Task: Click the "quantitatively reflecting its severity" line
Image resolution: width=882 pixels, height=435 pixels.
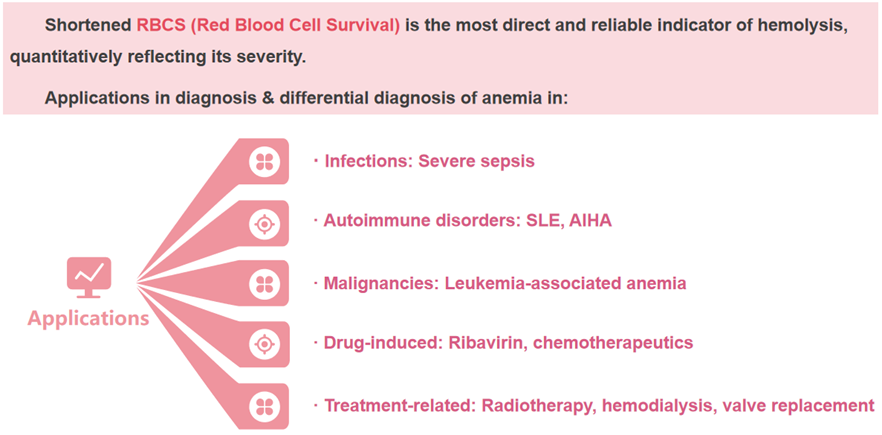Action: [158, 59]
